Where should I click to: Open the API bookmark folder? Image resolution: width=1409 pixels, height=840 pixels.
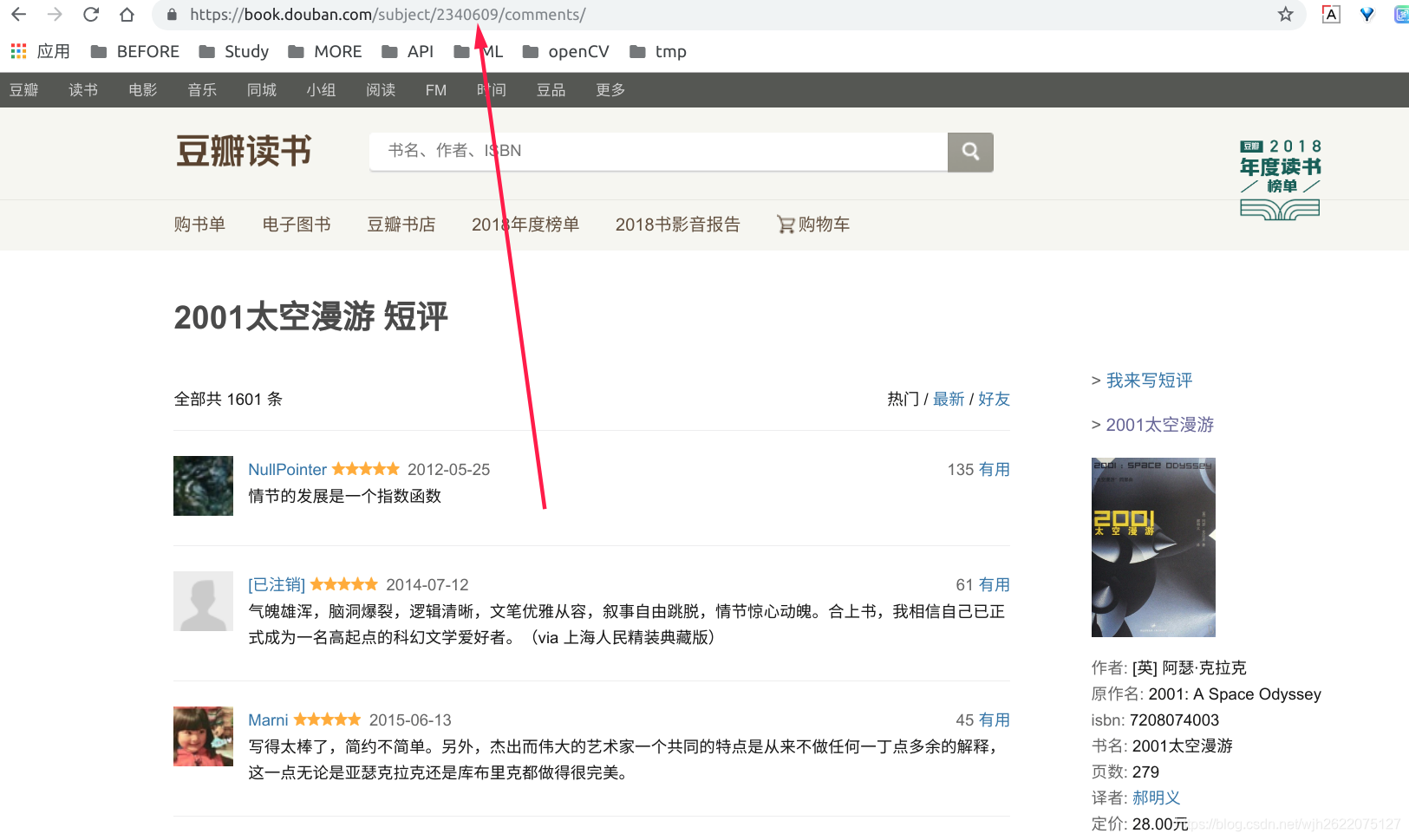pyautogui.click(x=408, y=51)
